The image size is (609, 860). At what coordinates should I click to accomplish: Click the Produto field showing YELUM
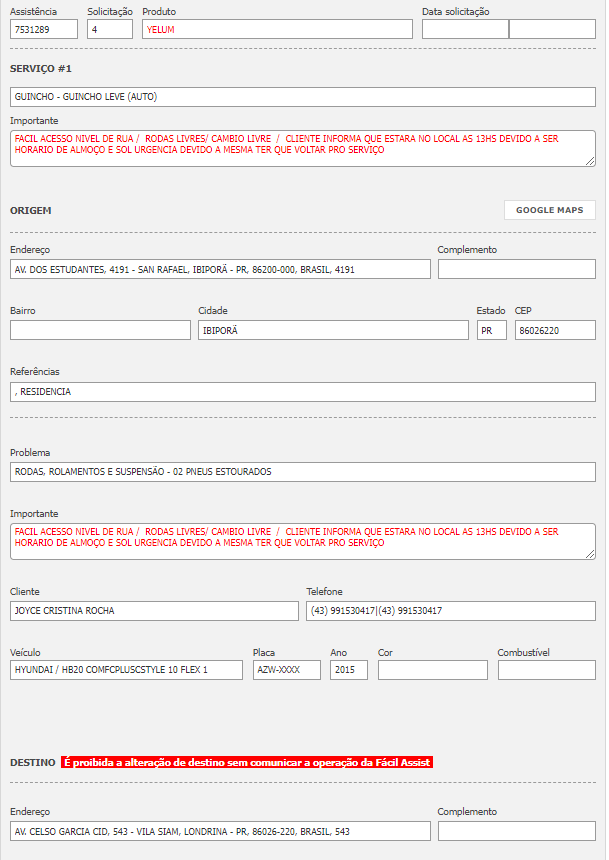pyautogui.click(x=277, y=30)
